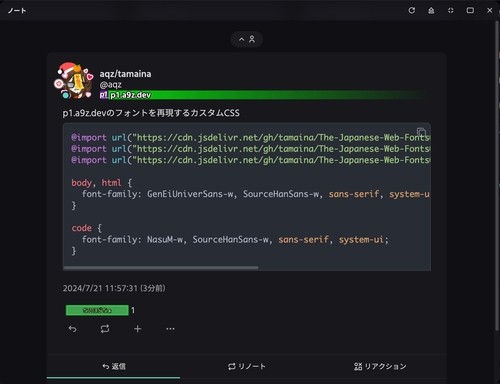
Task: Open aqz/tamaina profile name link
Action: (x=125, y=74)
